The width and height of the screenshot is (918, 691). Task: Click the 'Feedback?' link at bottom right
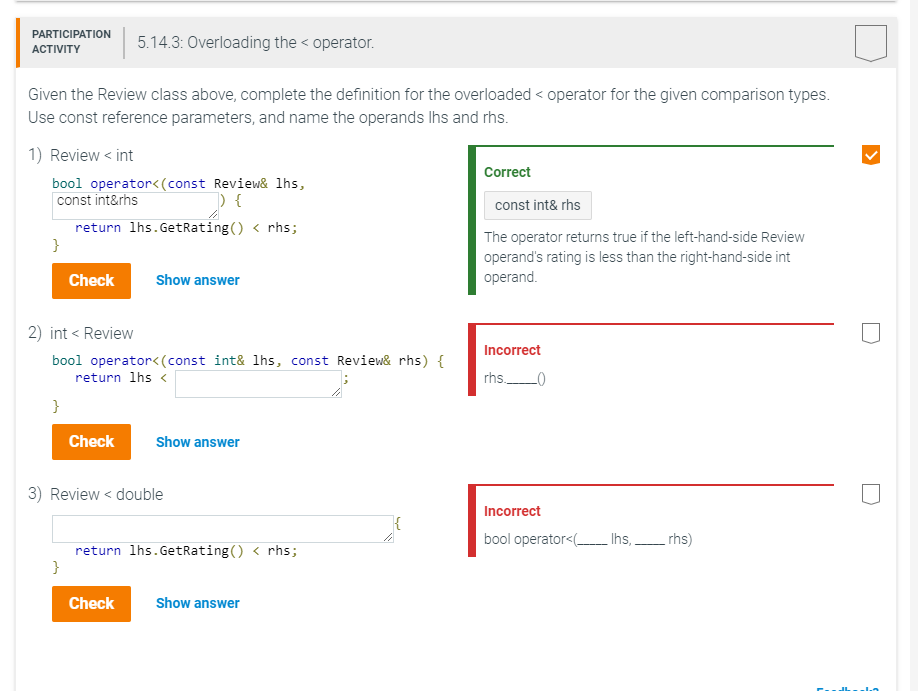pyautogui.click(x=847, y=688)
